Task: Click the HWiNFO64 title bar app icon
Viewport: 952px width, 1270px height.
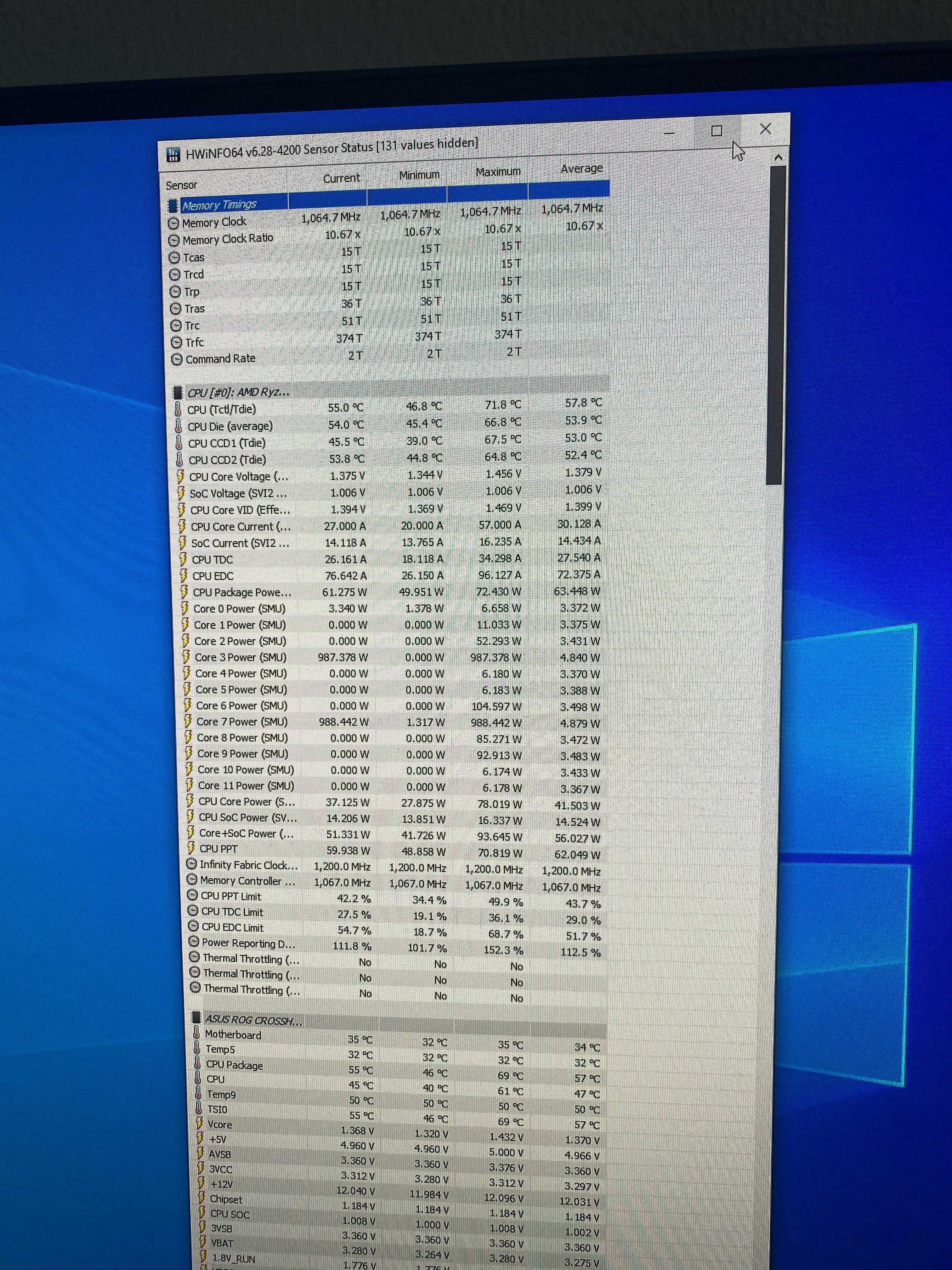Action: point(173,155)
